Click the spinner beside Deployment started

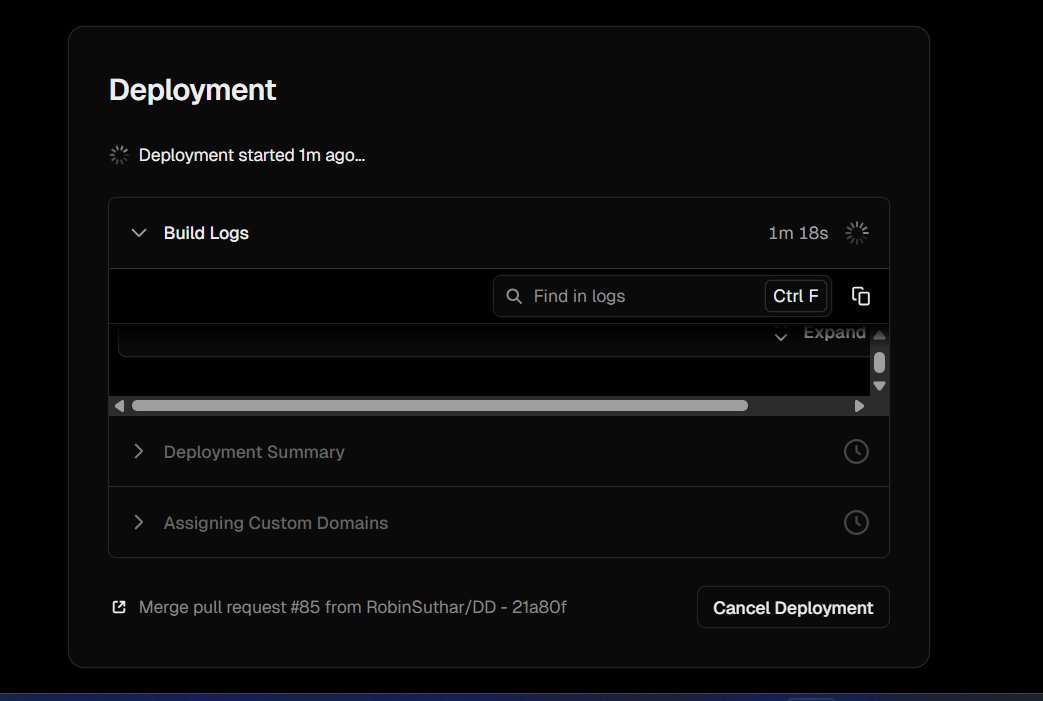119,155
